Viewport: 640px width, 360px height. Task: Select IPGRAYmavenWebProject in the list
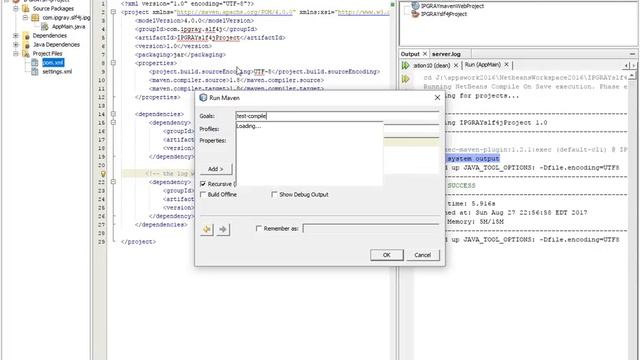coord(452,6)
